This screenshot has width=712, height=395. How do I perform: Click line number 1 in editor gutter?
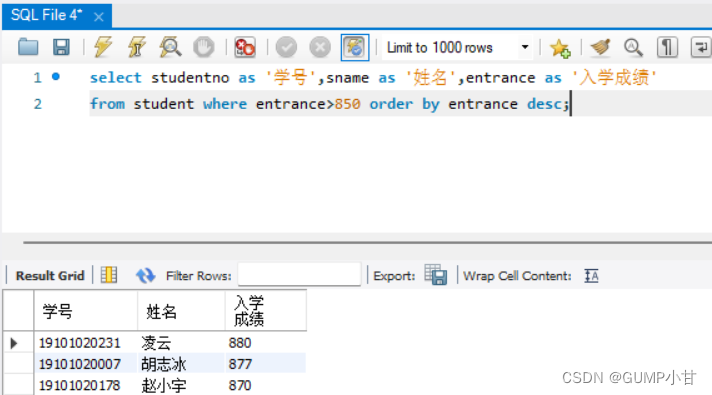(37, 78)
